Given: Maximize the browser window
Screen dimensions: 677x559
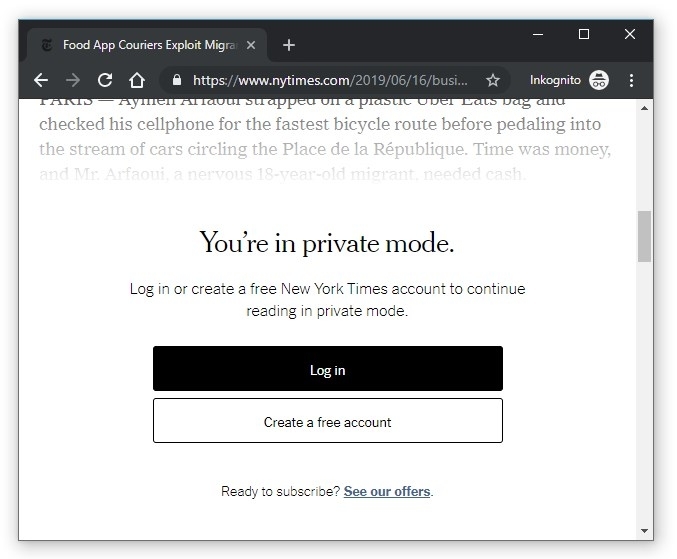Looking at the screenshot, I should coord(584,35).
